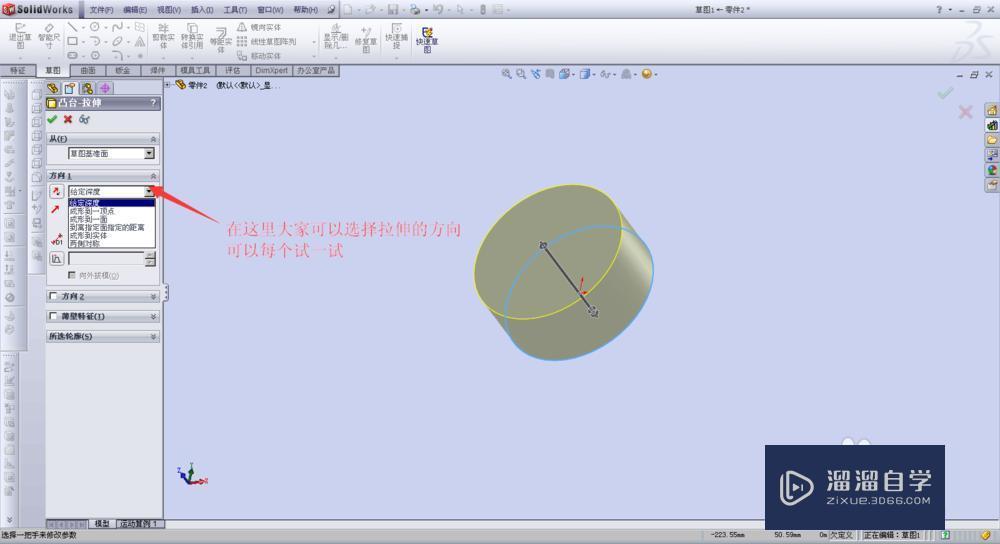Image resolution: width=1000 pixels, height=544 pixels.
Task: Switch to the 曲面 (Surfaces) tab
Action: pos(88,70)
